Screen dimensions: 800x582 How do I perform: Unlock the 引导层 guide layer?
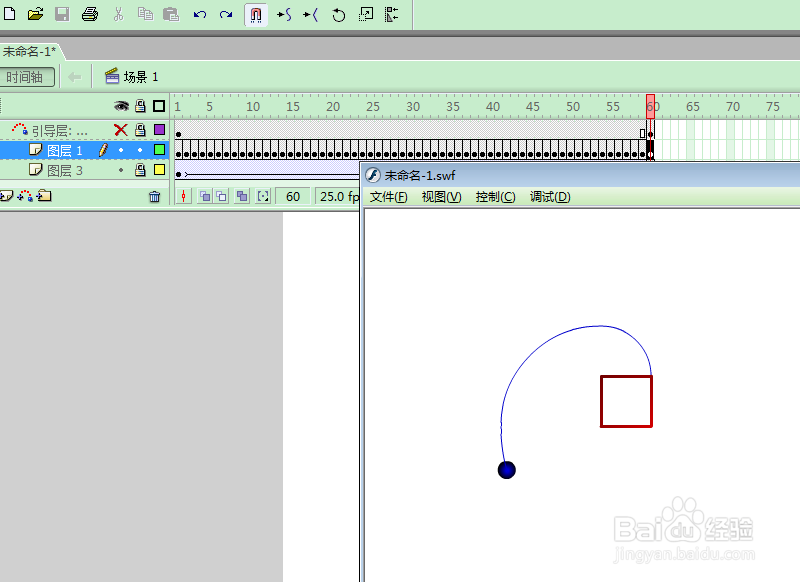(x=140, y=130)
